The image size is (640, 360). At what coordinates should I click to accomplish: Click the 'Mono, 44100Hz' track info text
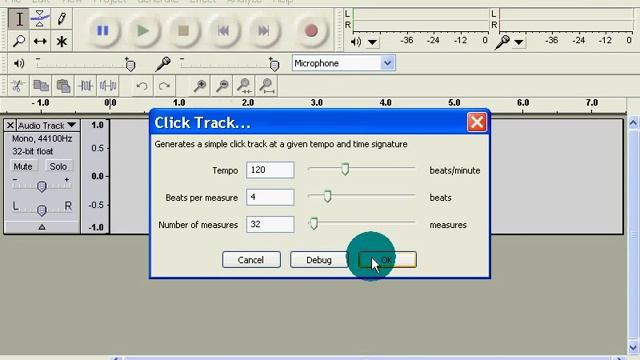(42, 139)
